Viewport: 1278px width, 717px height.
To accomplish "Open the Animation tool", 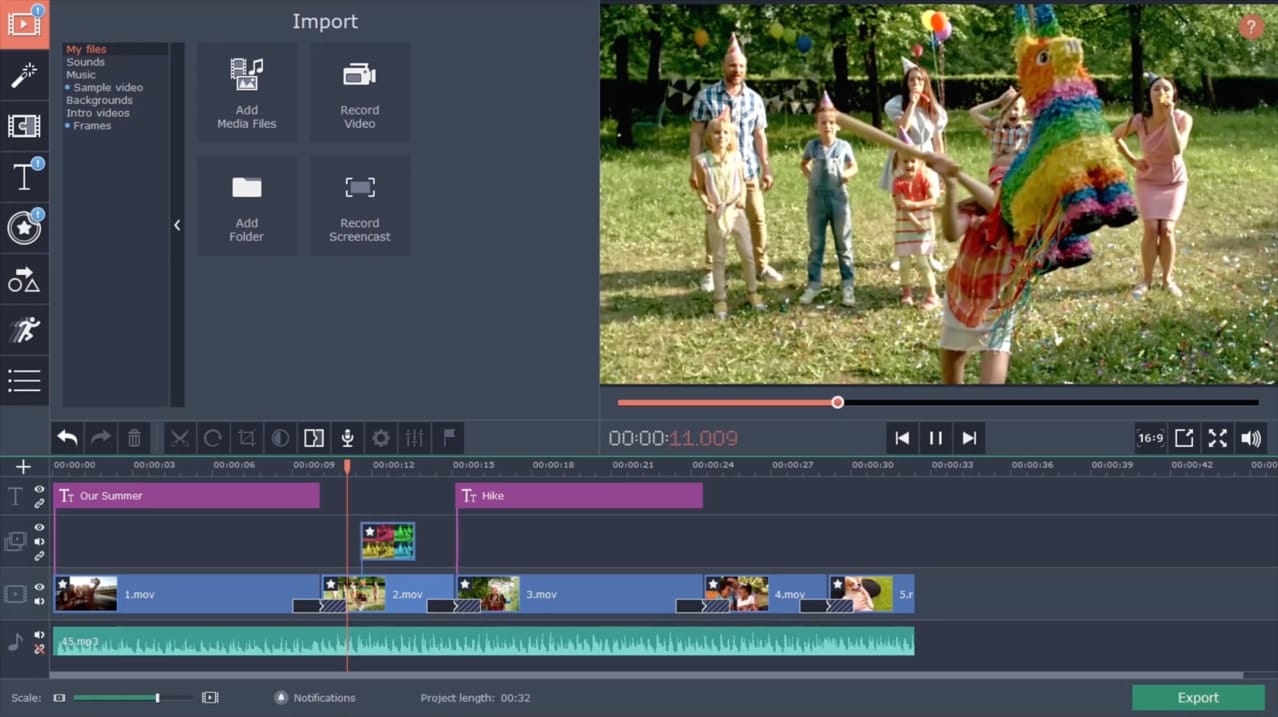I will click(x=24, y=329).
